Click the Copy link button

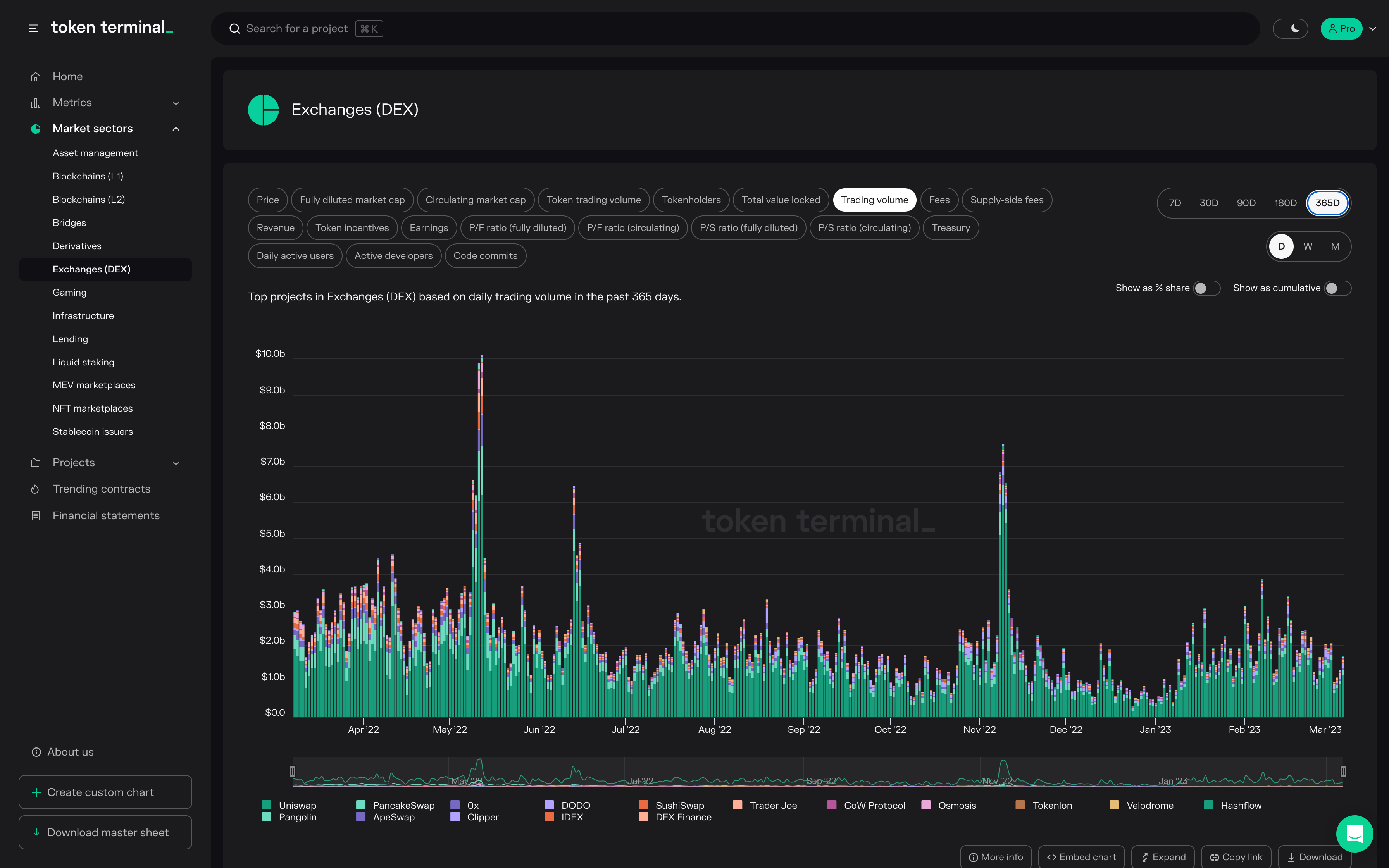pyautogui.click(x=1236, y=856)
